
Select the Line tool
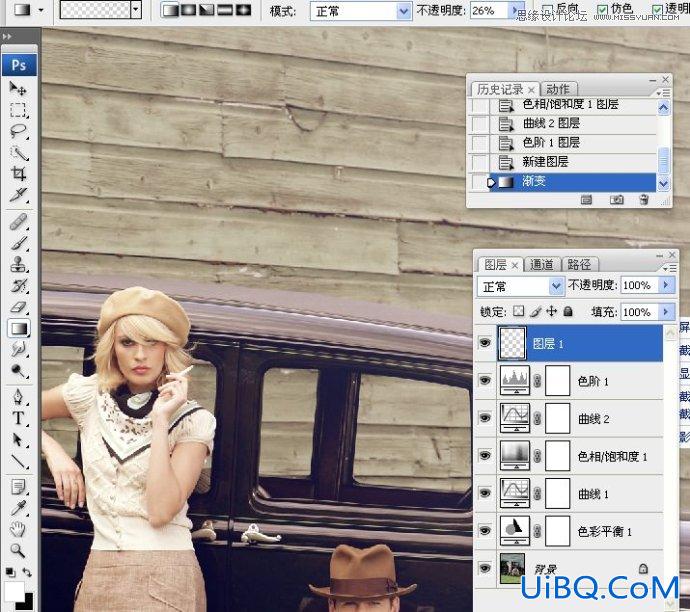point(18,461)
